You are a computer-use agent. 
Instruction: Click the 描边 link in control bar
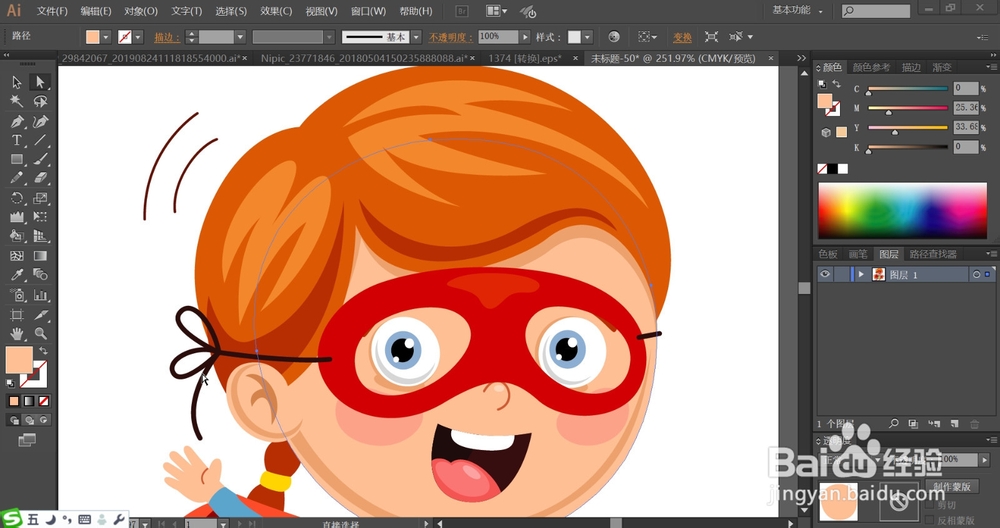point(167,38)
